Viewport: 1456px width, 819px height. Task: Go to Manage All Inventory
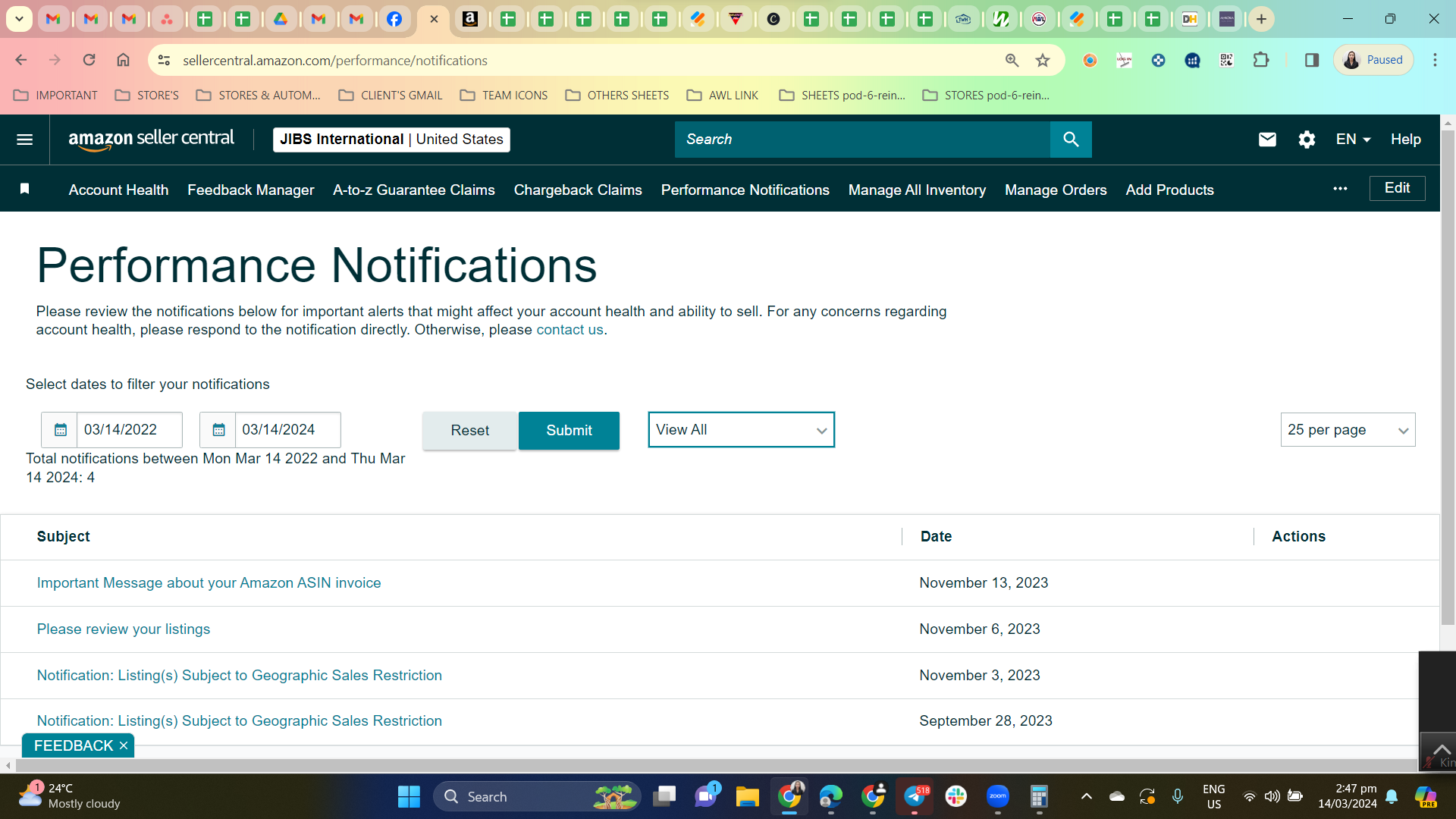pyautogui.click(x=917, y=190)
